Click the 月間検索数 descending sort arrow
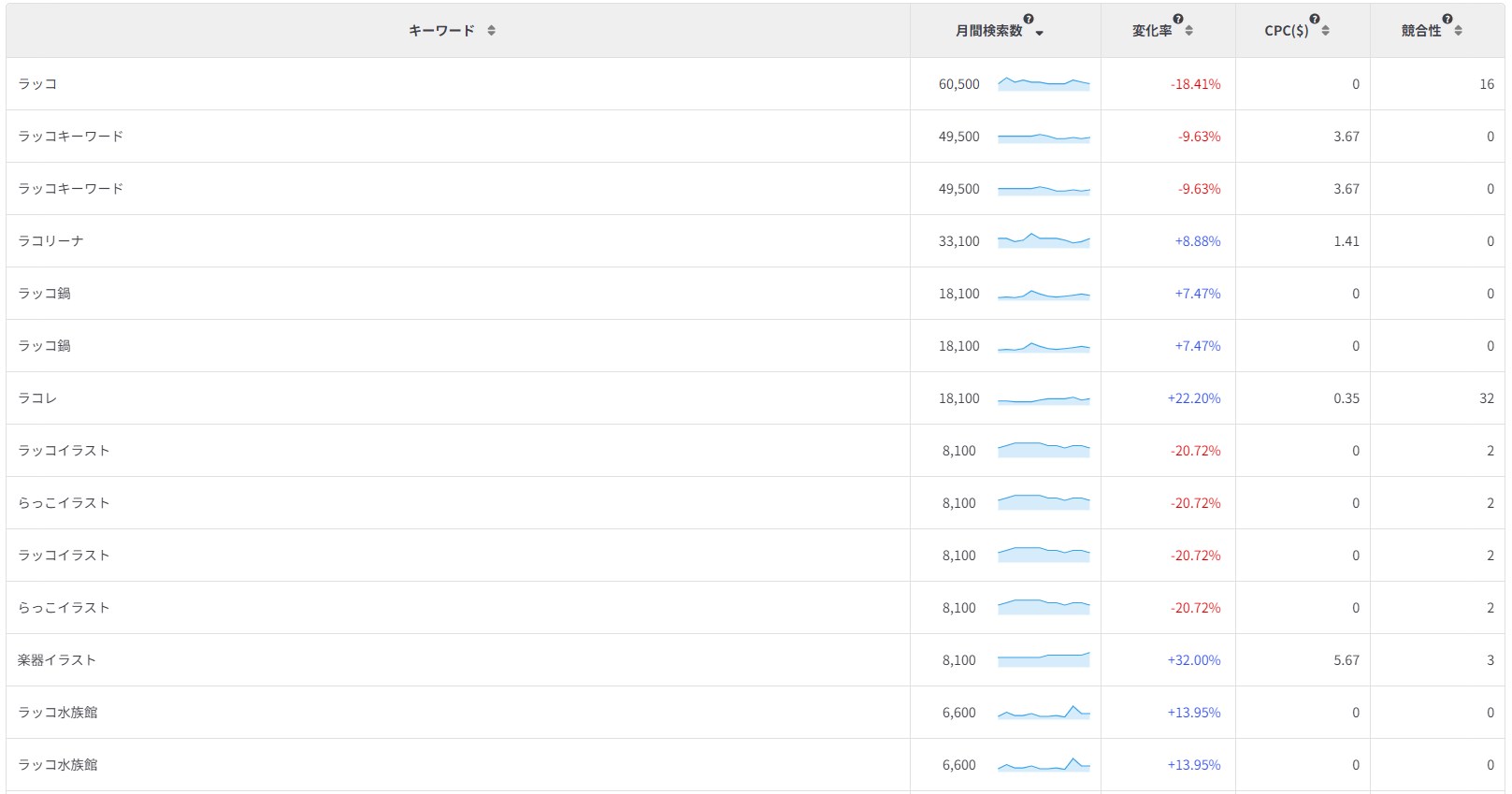Screen dimensions: 1512x794 pos(1040,33)
